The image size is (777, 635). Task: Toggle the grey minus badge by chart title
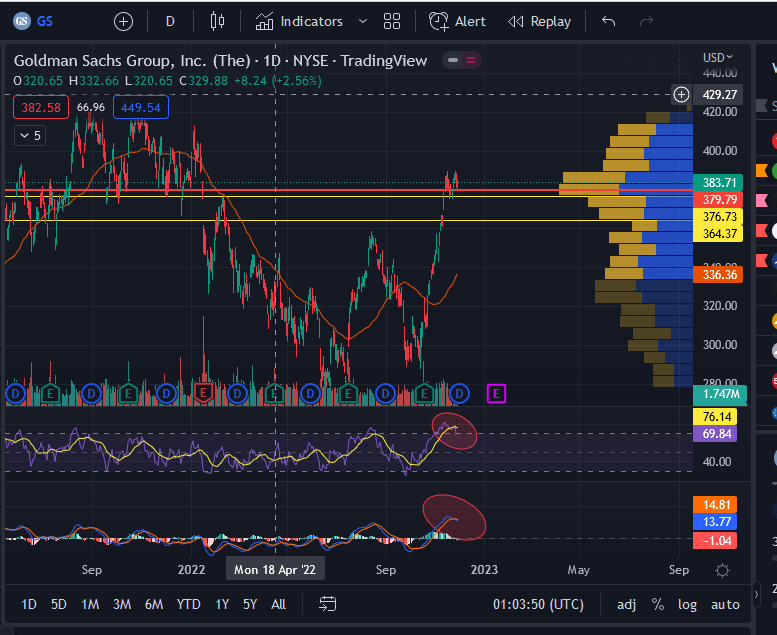(452, 60)
